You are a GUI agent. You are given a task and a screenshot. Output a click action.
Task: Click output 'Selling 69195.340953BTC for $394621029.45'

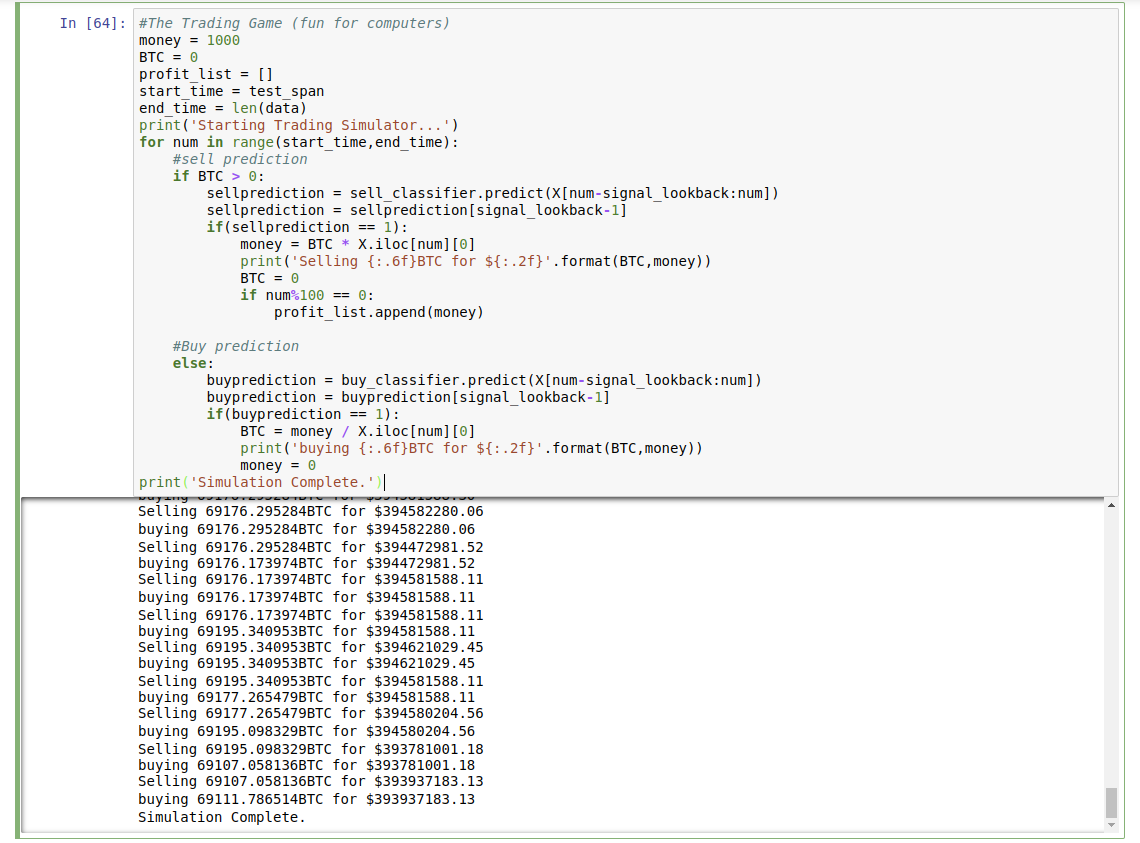point(310,647)
